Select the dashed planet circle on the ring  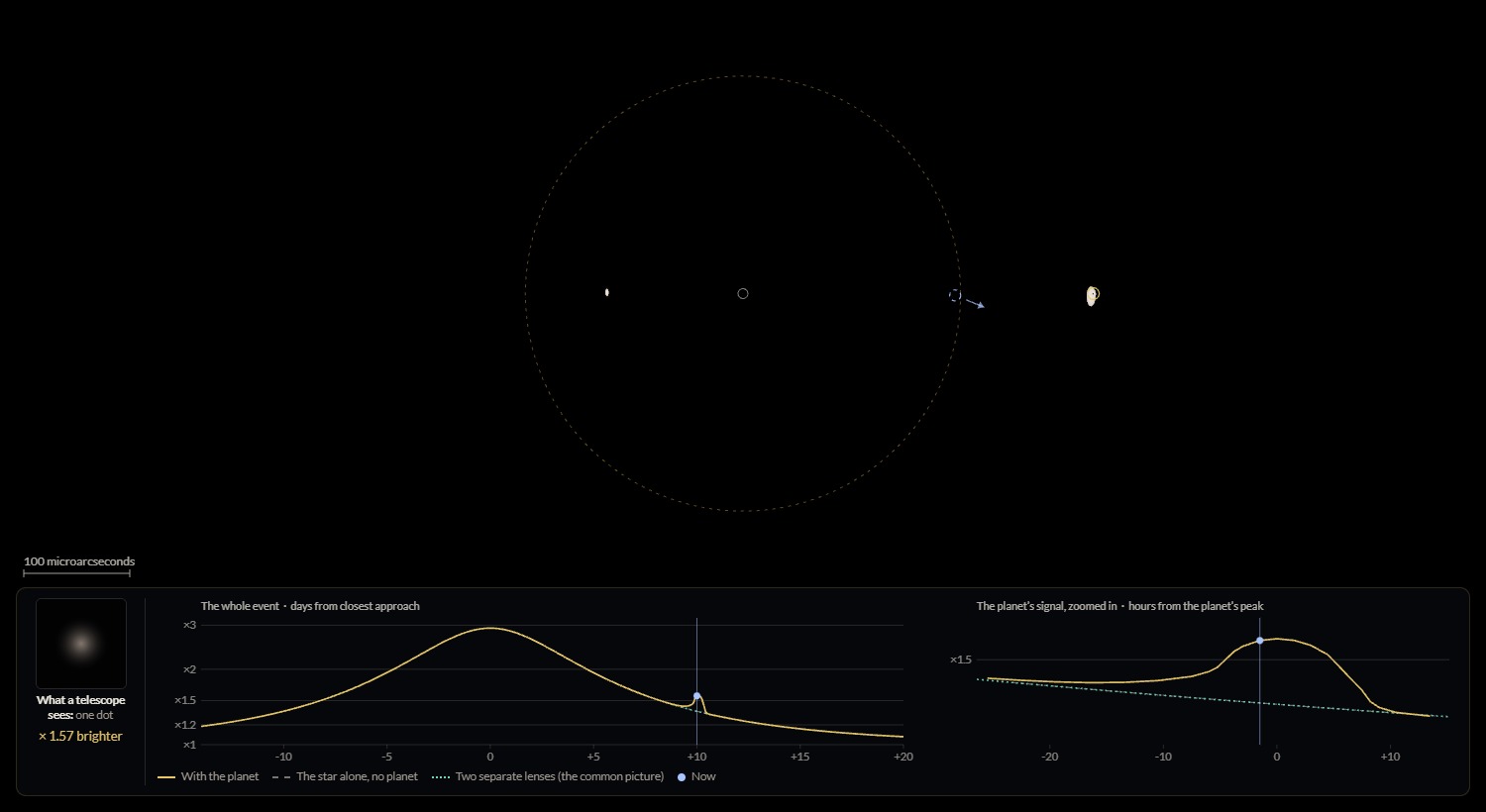(955, 295)
